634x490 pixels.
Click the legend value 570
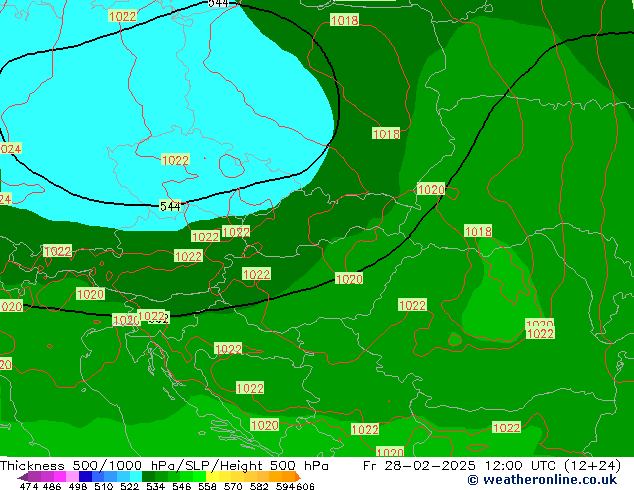[233, 486]
